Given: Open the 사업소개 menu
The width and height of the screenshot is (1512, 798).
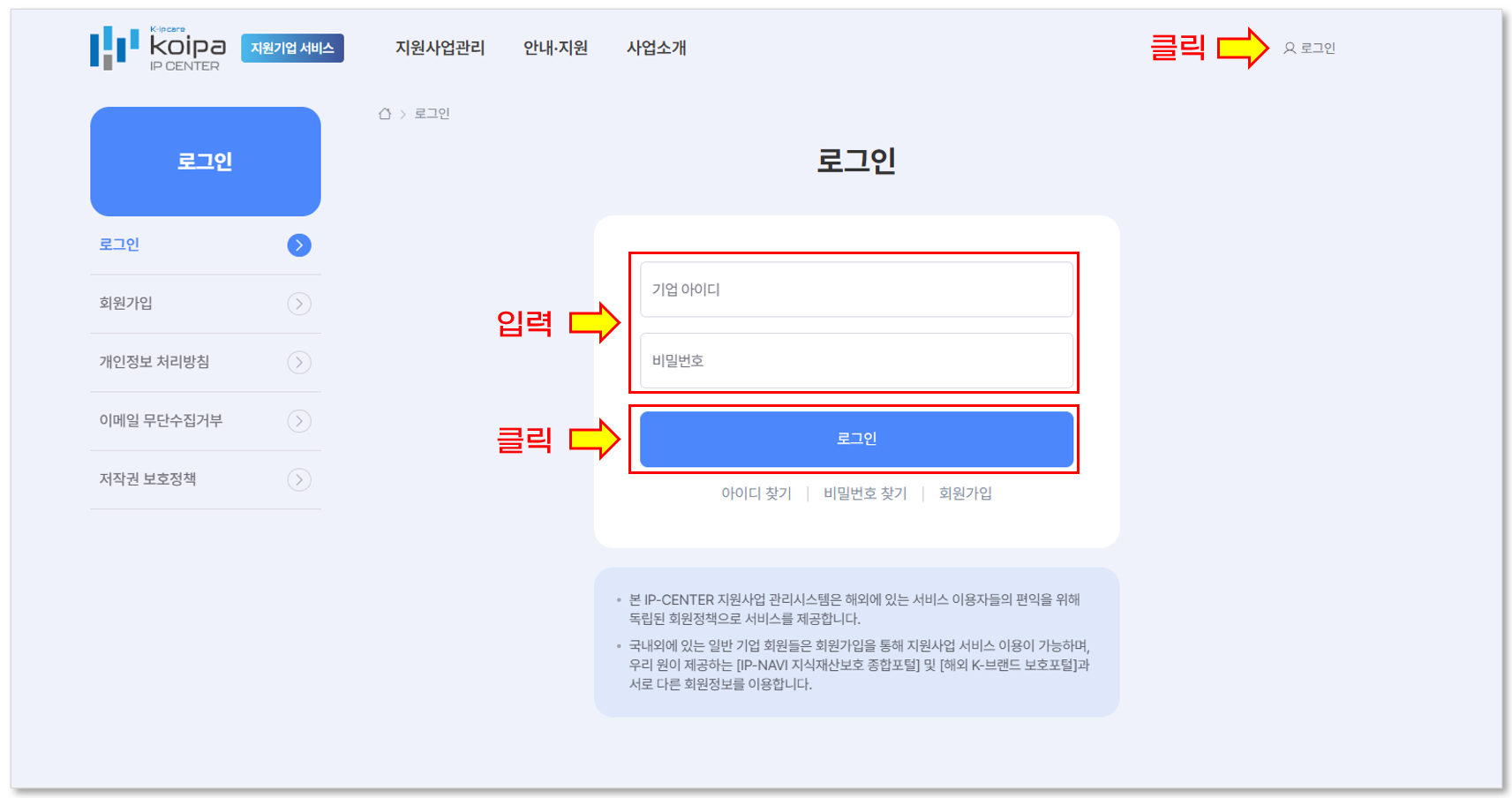Looking at the screenshot, I should pos(656,48).
